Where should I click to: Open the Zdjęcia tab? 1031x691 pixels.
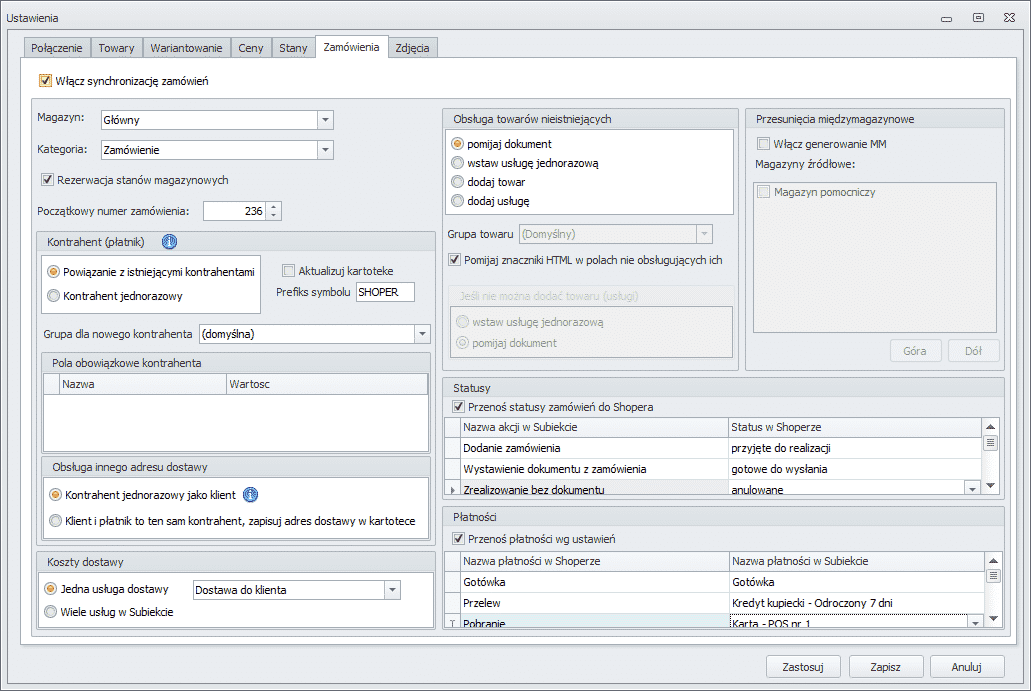pos(412,48)
